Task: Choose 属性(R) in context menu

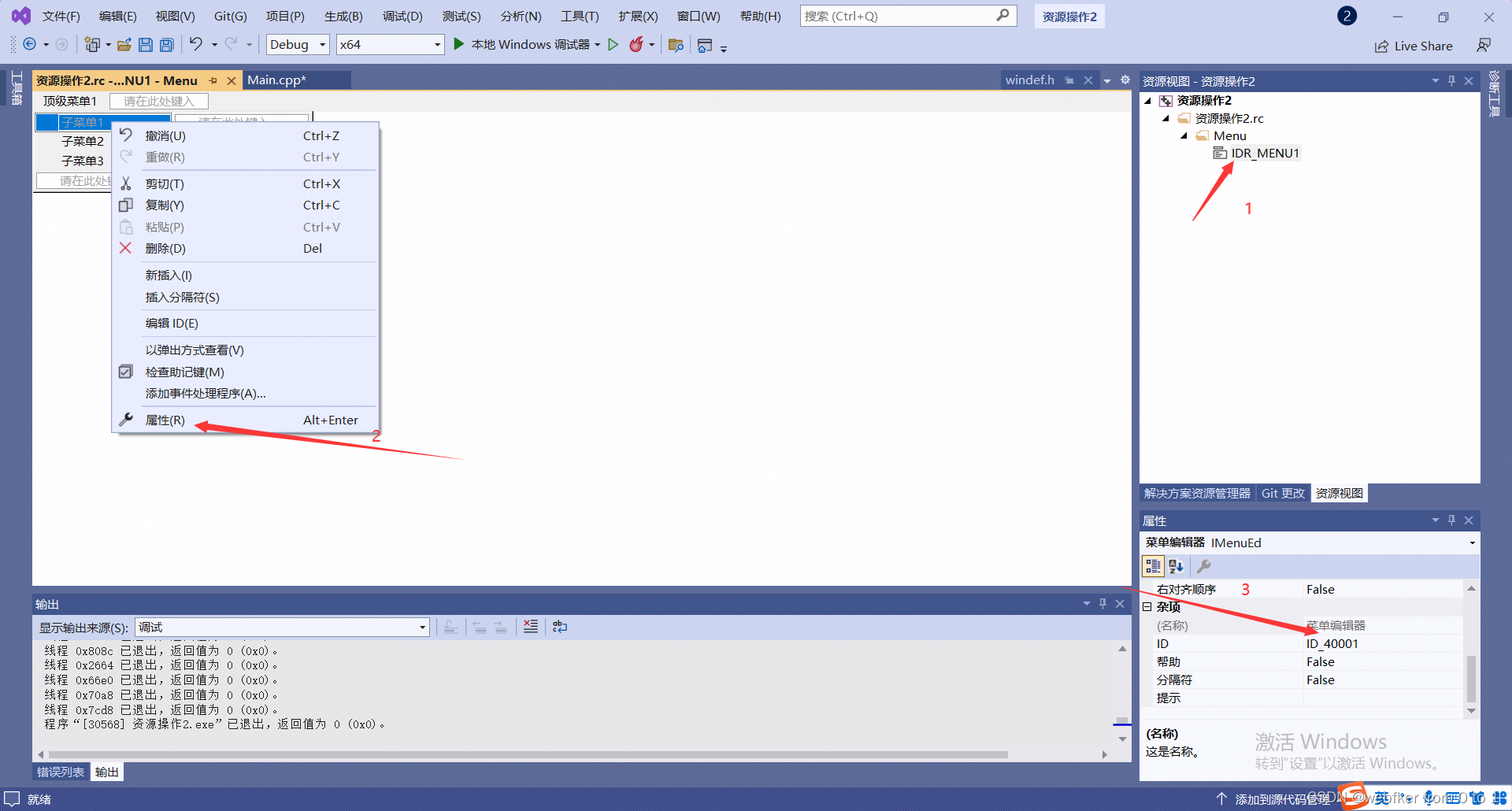Action: [x=246, y=420]
